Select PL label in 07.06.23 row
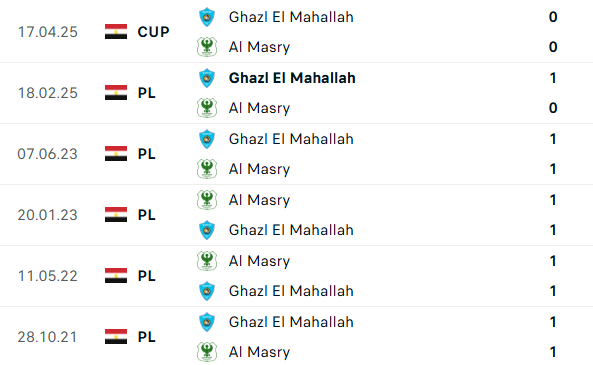This screenshot has width=593, height=365. (x=147, y=154)
